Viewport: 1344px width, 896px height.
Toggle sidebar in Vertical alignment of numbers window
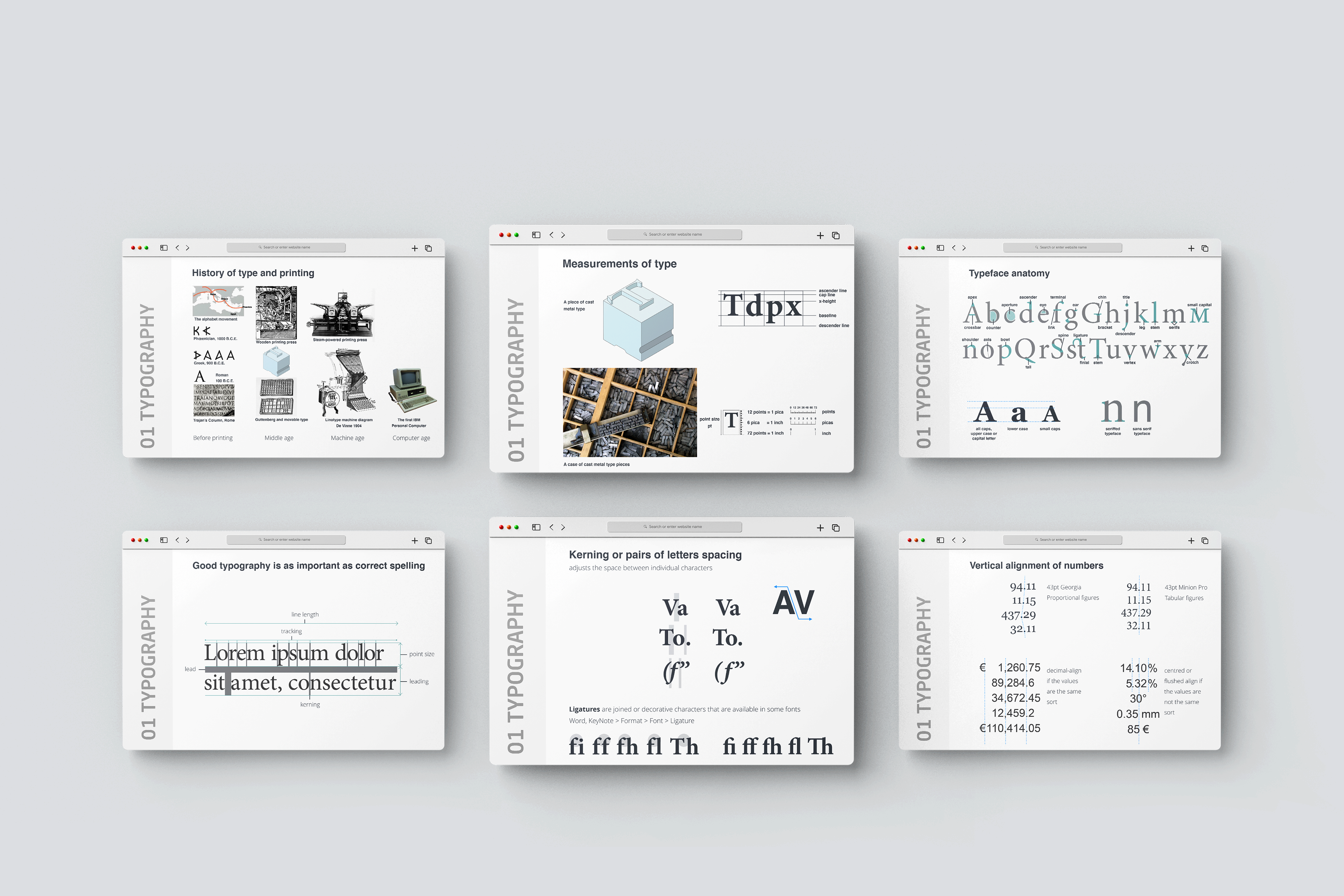[940, 540]
